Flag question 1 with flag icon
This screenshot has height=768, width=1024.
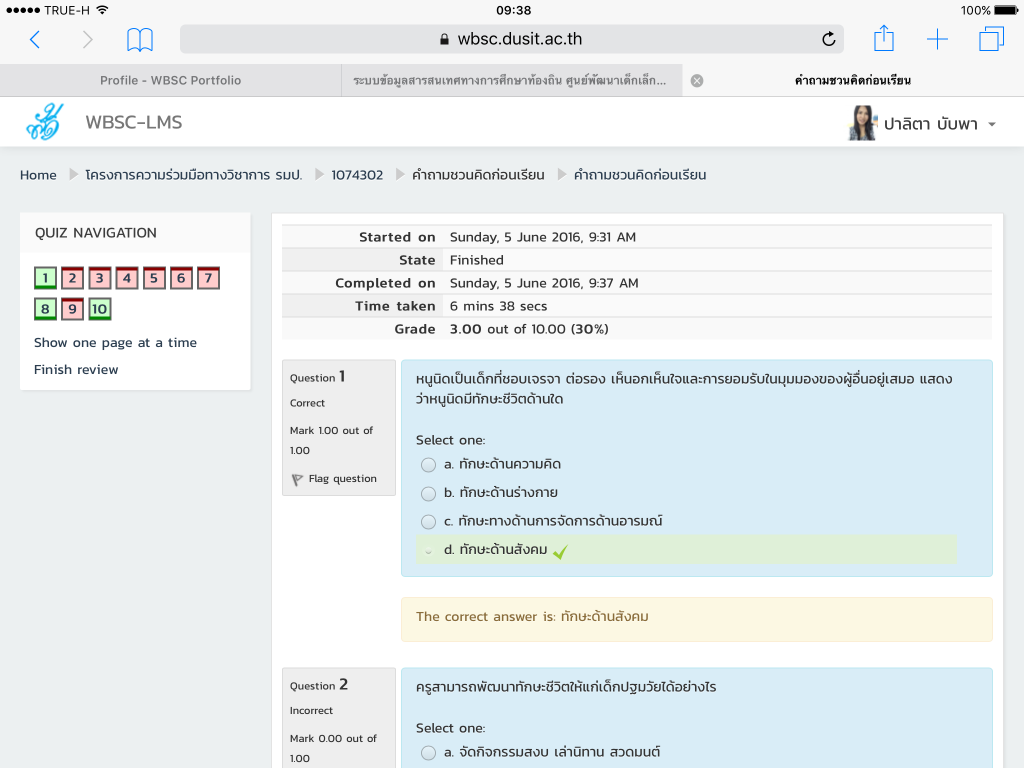coord(298,480)
